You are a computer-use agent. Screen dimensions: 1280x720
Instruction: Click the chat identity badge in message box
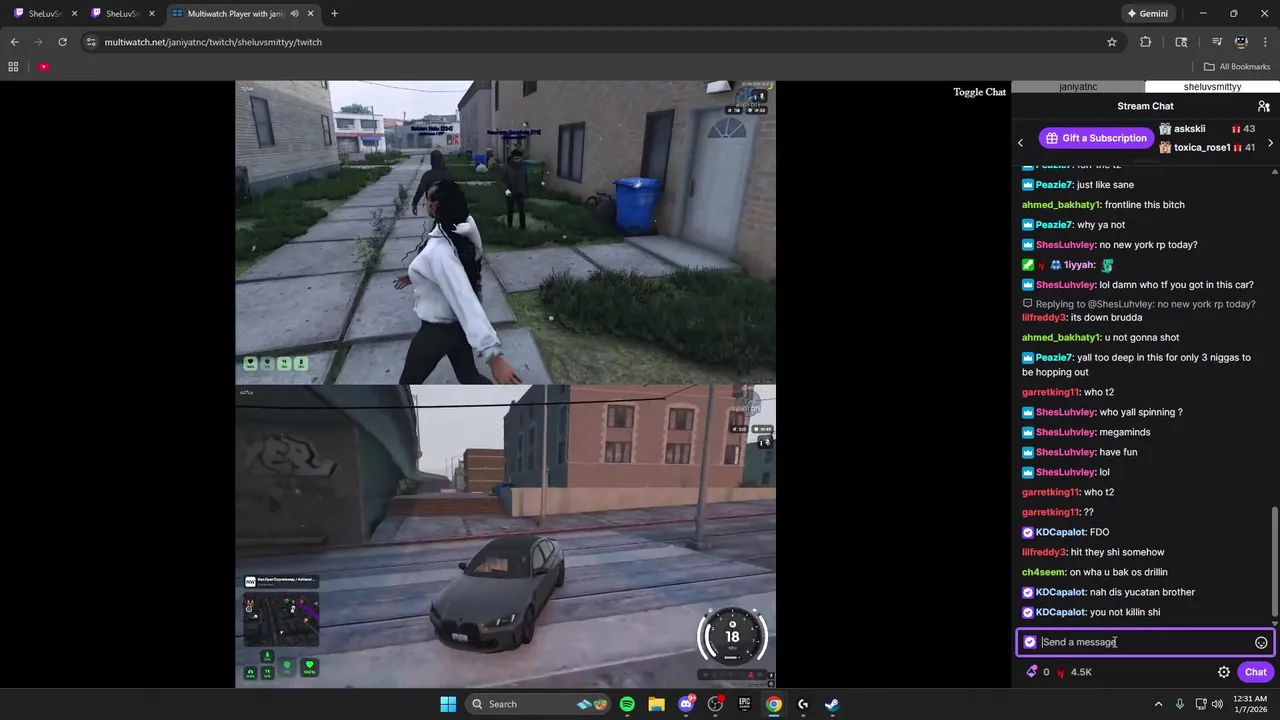tap(1030, 642)
